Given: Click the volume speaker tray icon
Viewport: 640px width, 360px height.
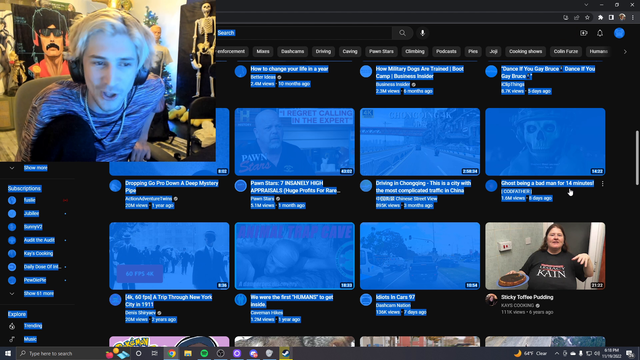Looking at the screenshot, I should 597,353.
